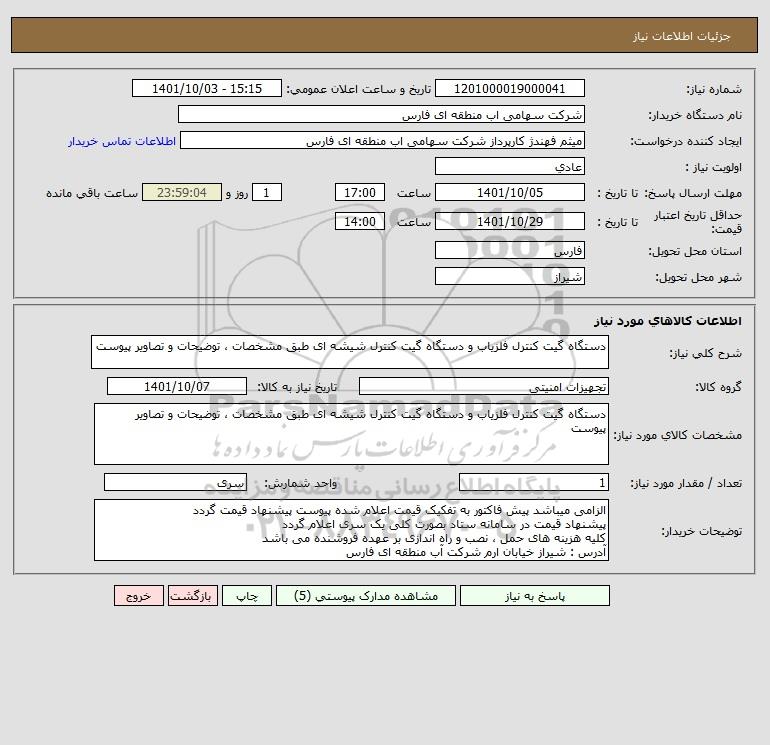Click the اطلاعات کالاهای مورد نیاز section heading

tap(668, 321)
